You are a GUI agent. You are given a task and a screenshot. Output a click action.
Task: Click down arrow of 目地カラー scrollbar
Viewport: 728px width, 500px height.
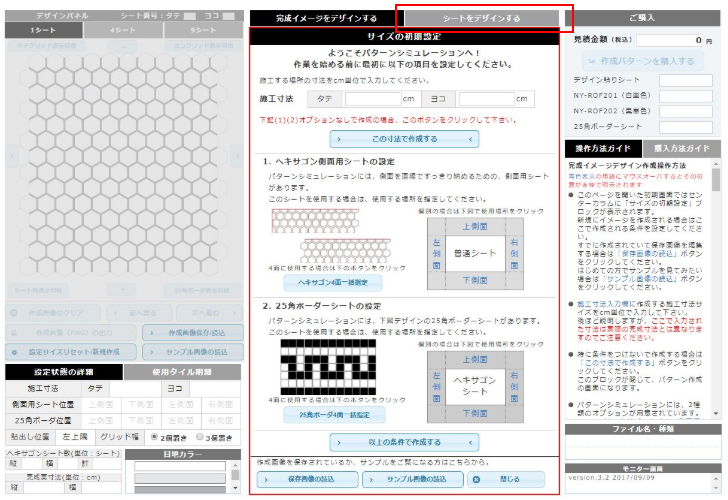coord(235,488)
